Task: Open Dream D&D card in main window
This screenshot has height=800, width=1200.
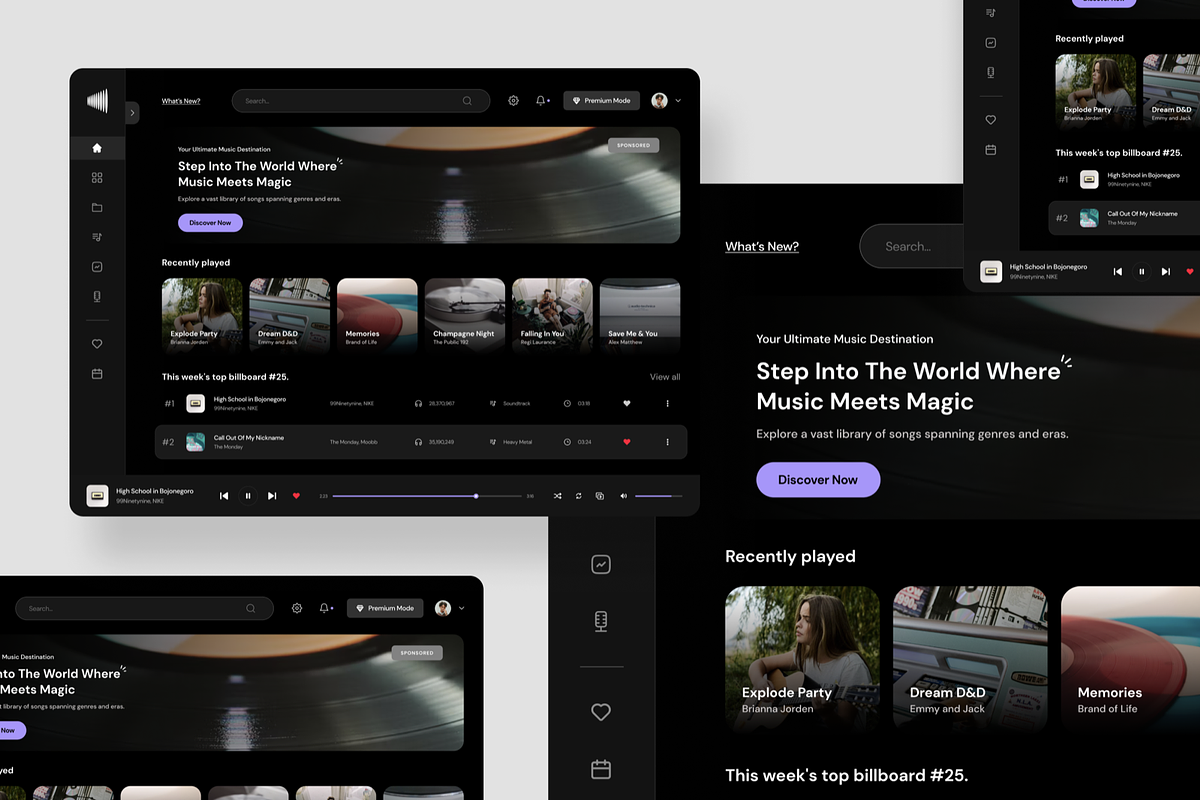Action: (290, 315)
